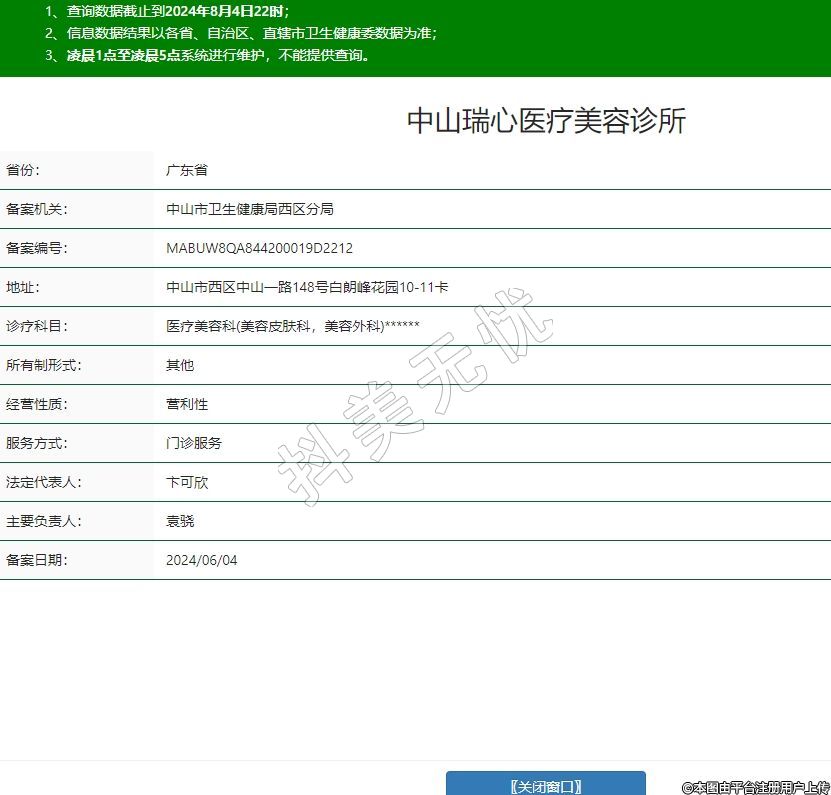831x795 pixels.
Task: Click the main person in charge 袁骁
Action: [180, 521]
